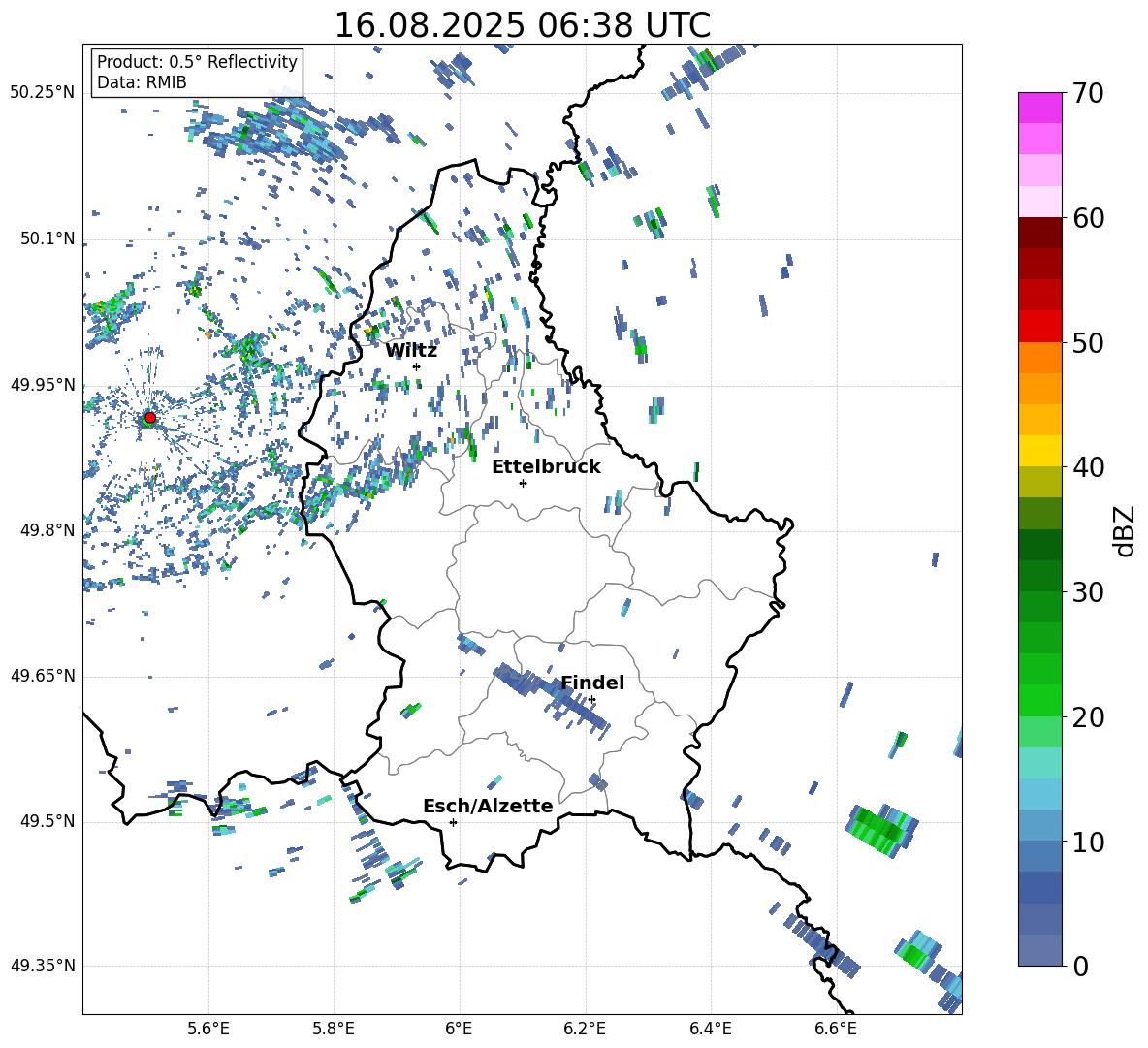
Task: Click the 6.6°E longitude label
Action: point(836,1029)
